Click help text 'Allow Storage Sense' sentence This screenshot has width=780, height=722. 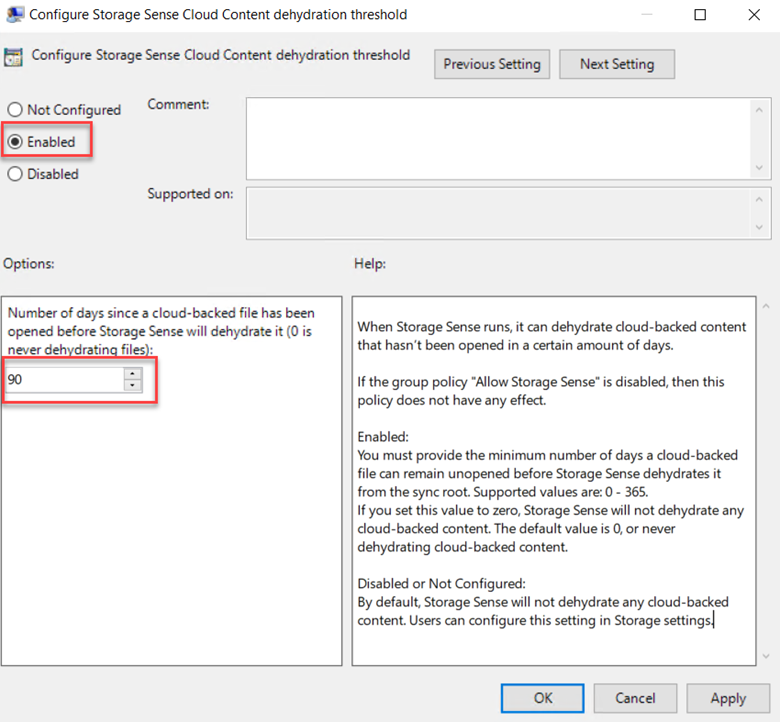(x=541, y=391)
